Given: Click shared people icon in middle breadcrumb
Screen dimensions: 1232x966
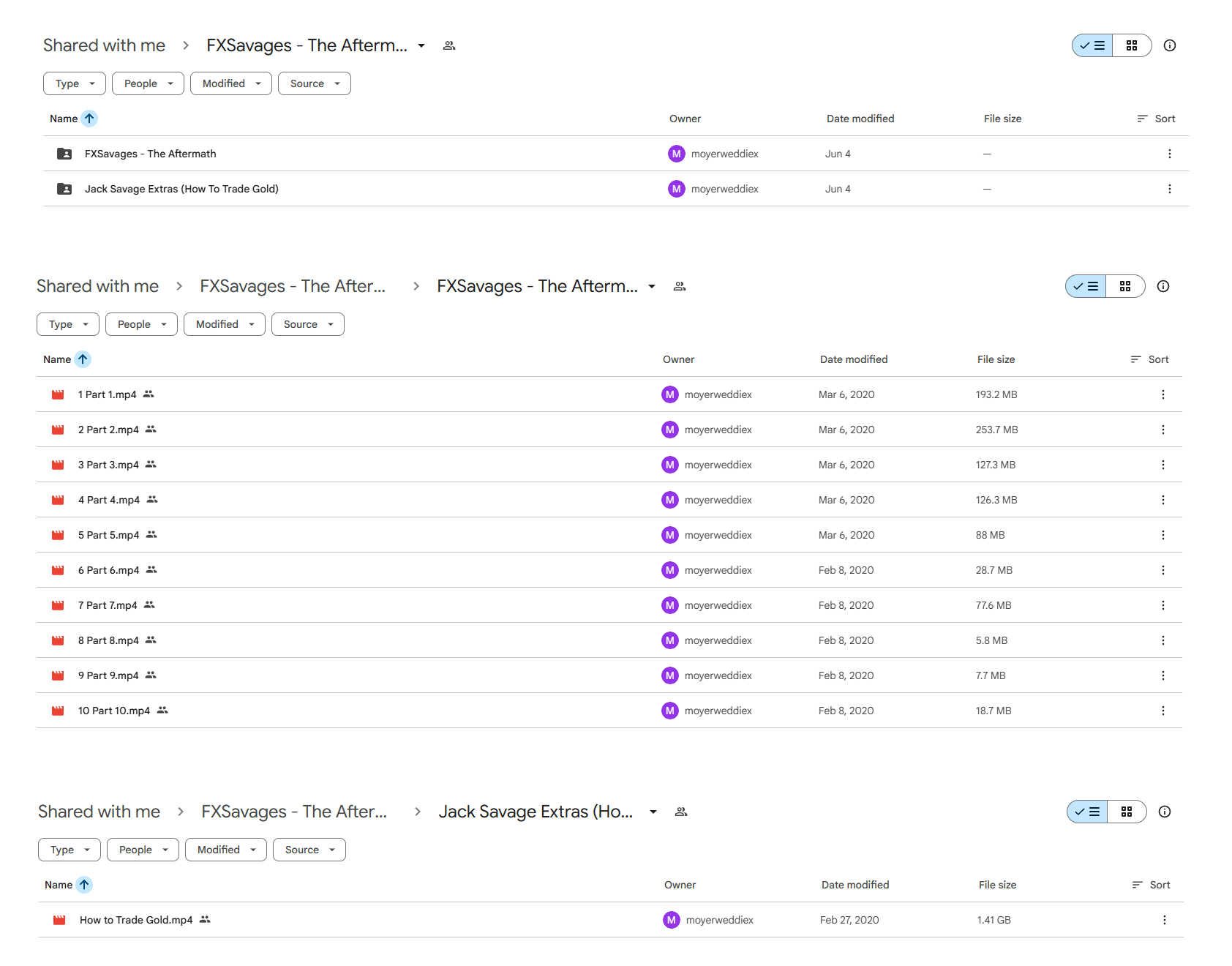Looking at the screenshot, I should [x=680, y=286].
